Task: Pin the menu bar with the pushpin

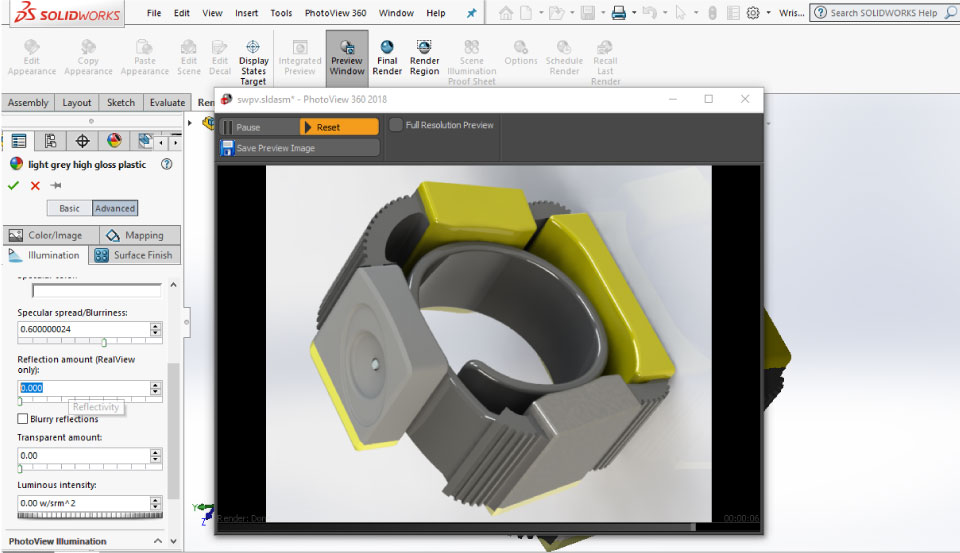Action: [471, 13]
